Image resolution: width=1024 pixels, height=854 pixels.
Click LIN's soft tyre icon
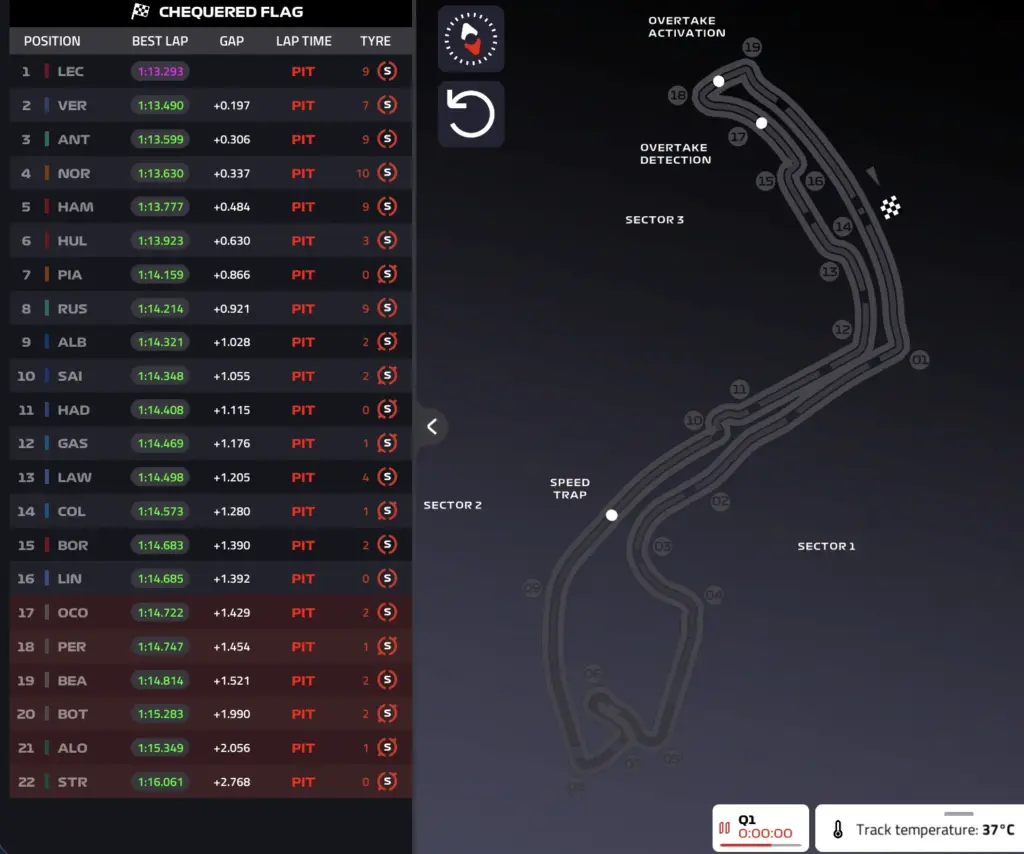coord(387,578)
